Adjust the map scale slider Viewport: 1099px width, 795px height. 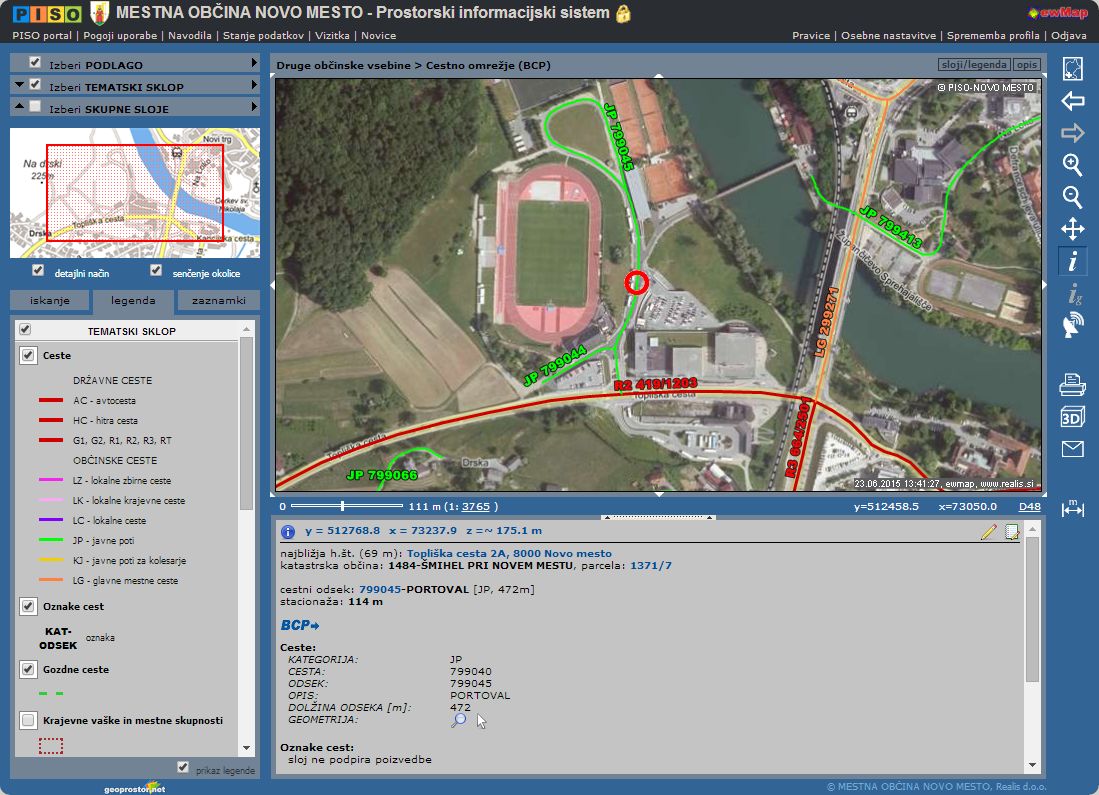click(343, 506)
